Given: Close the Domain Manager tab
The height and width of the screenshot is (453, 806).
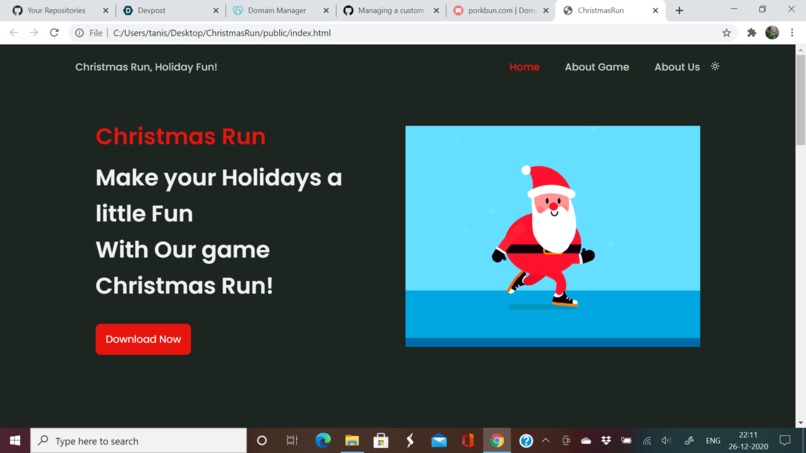Looking at the screenshot, I should click(326, 10).
